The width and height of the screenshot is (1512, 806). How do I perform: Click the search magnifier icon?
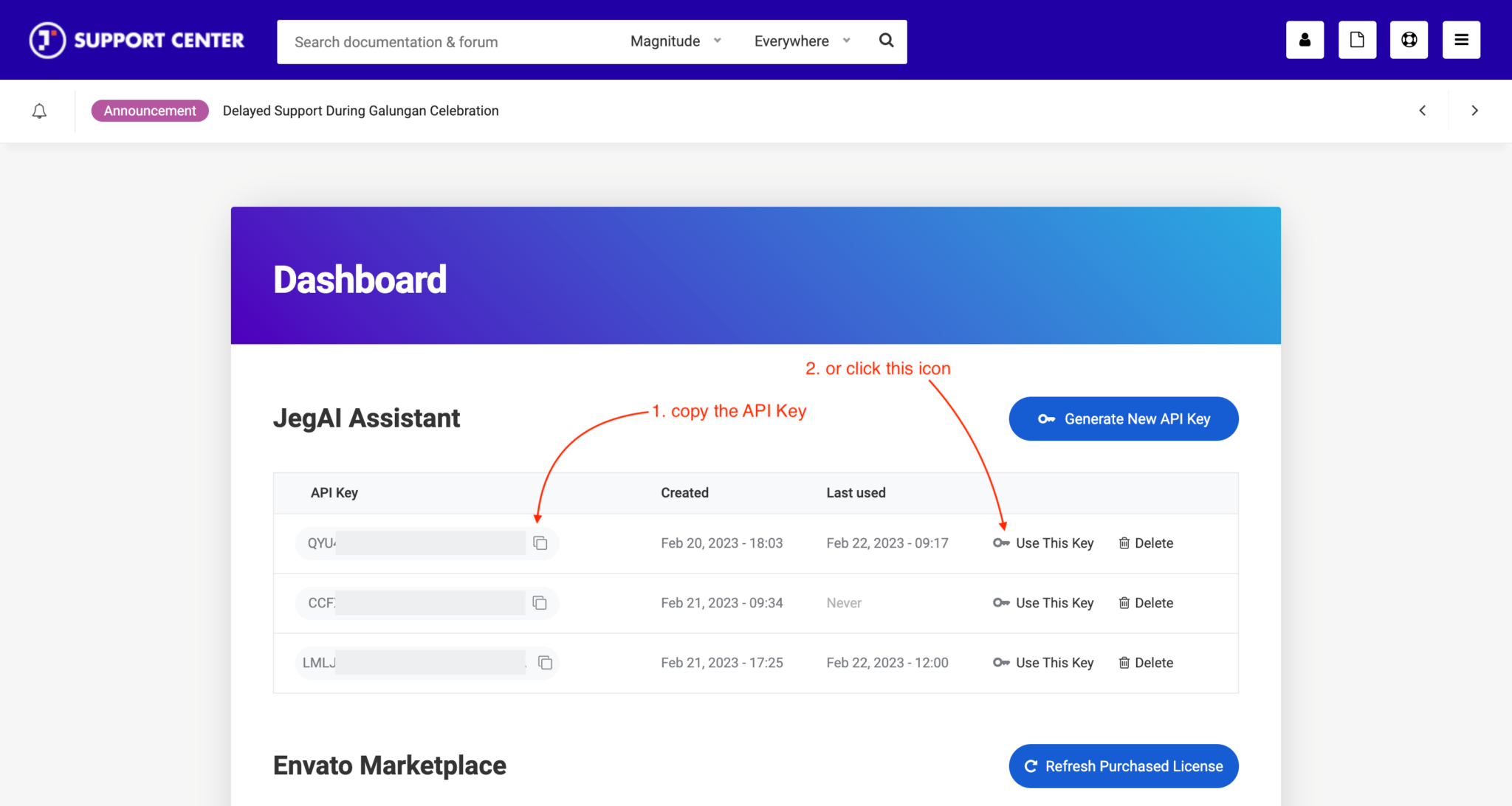click(886, 41)
